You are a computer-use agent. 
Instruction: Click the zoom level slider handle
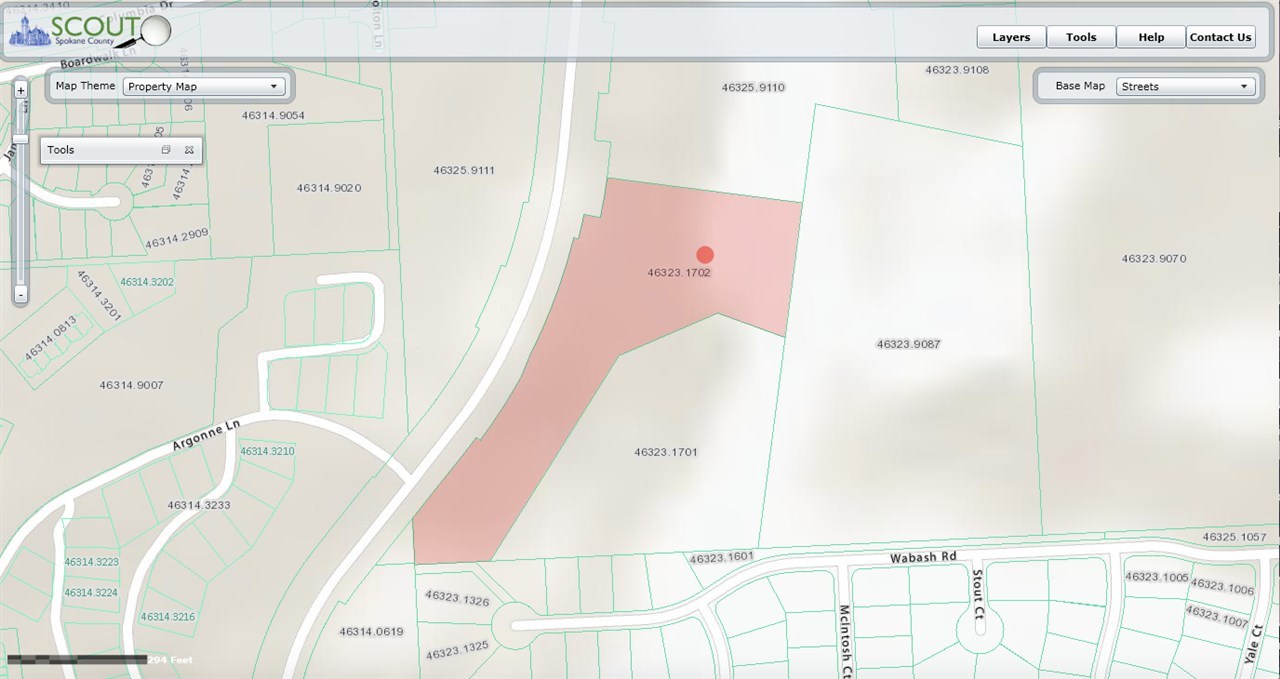21,138
